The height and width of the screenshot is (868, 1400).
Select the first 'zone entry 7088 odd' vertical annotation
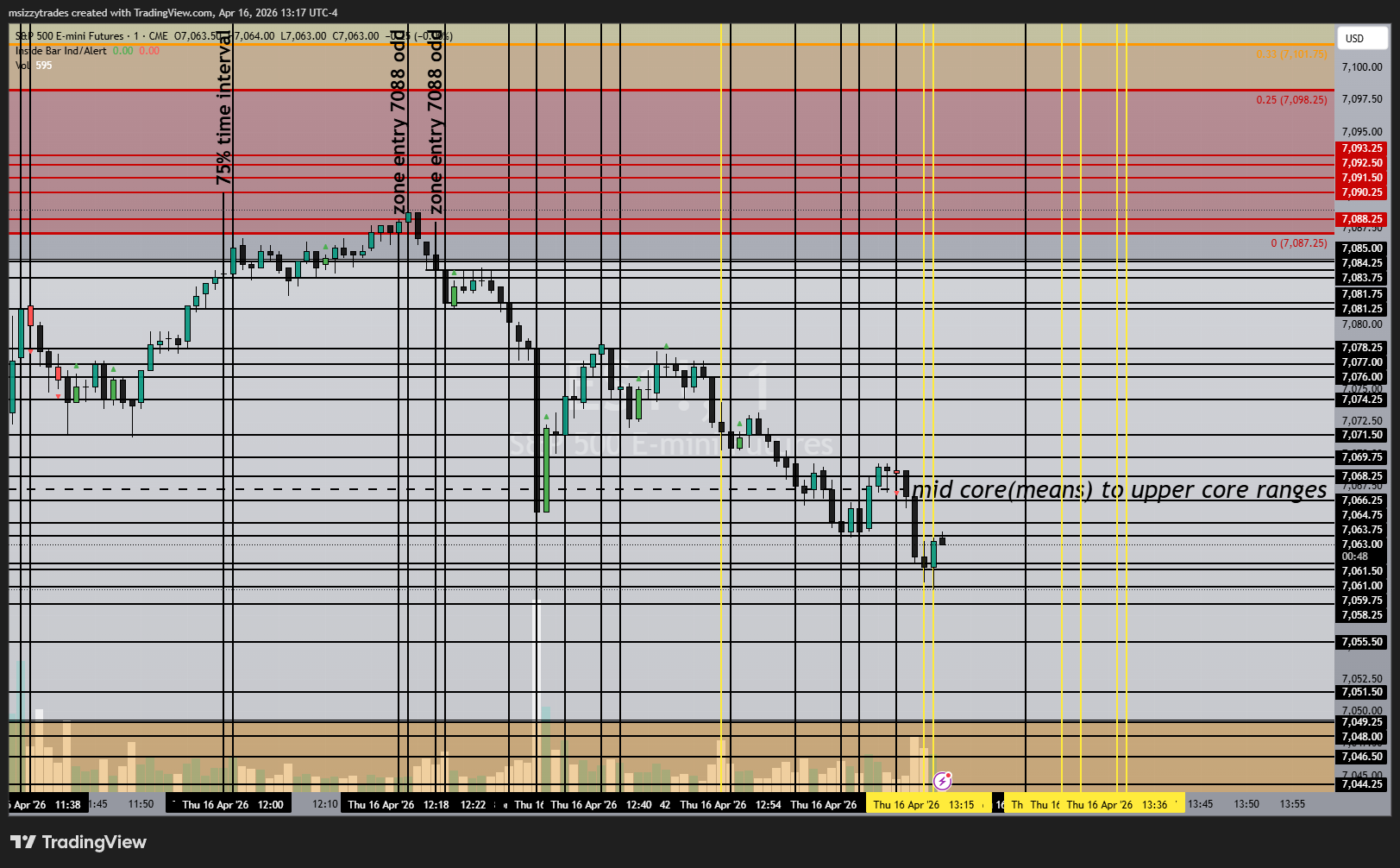tap(399, 122)
